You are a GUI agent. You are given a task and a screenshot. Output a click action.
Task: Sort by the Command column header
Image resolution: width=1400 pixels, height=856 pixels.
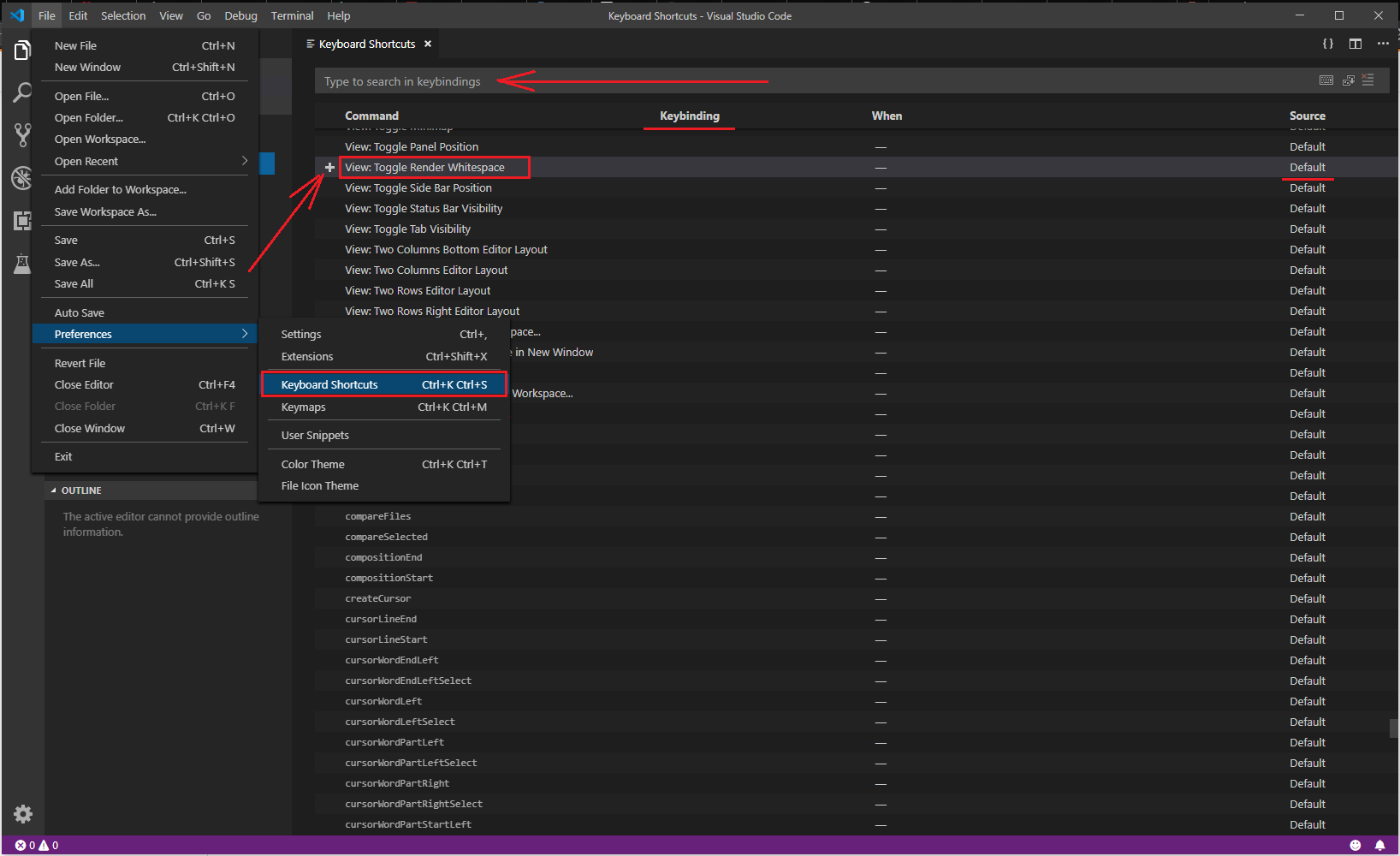(371, 116)
